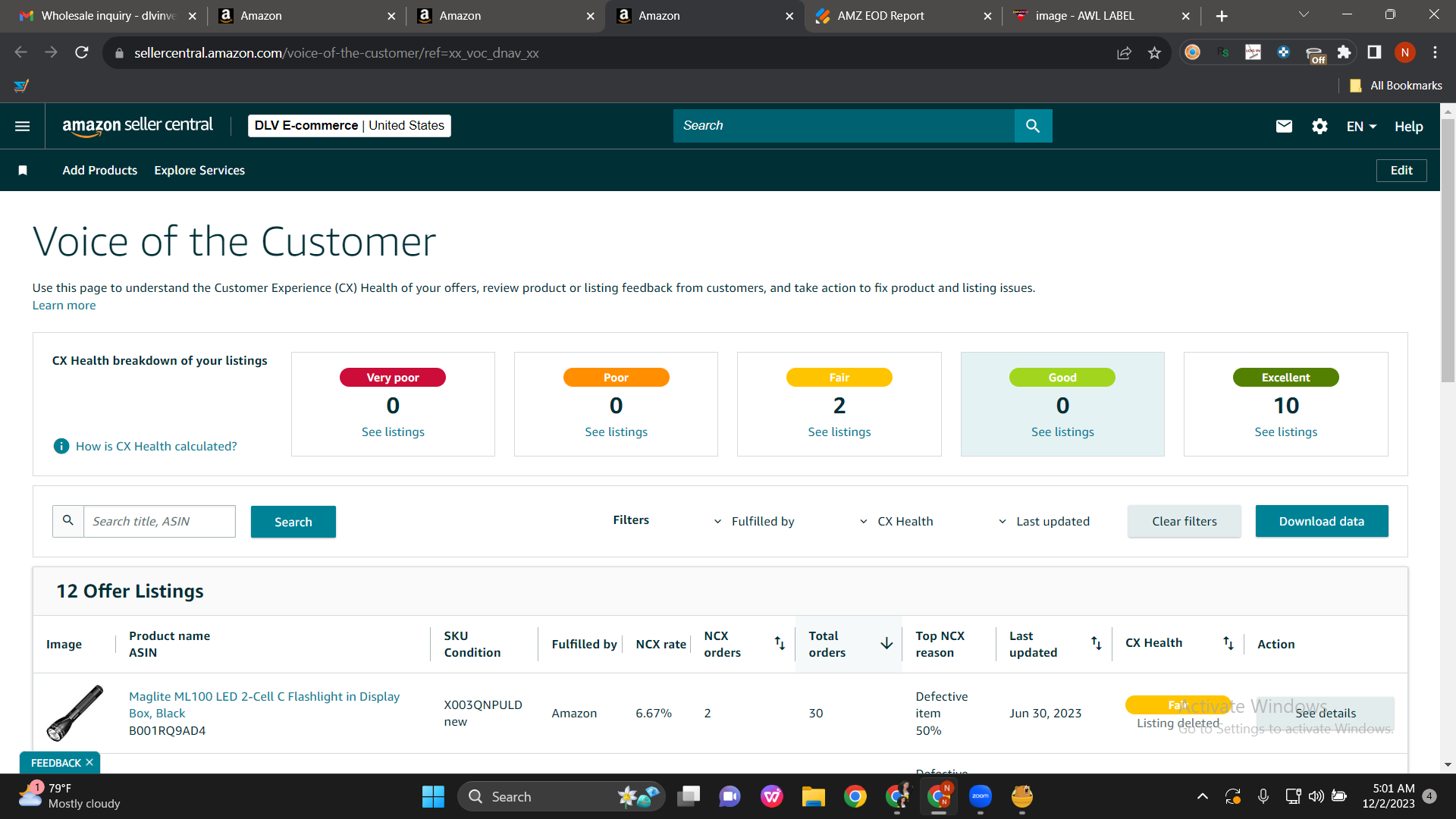Sort listings by CX Health
Viewport: 1456px width, 819px height.
1228,644
